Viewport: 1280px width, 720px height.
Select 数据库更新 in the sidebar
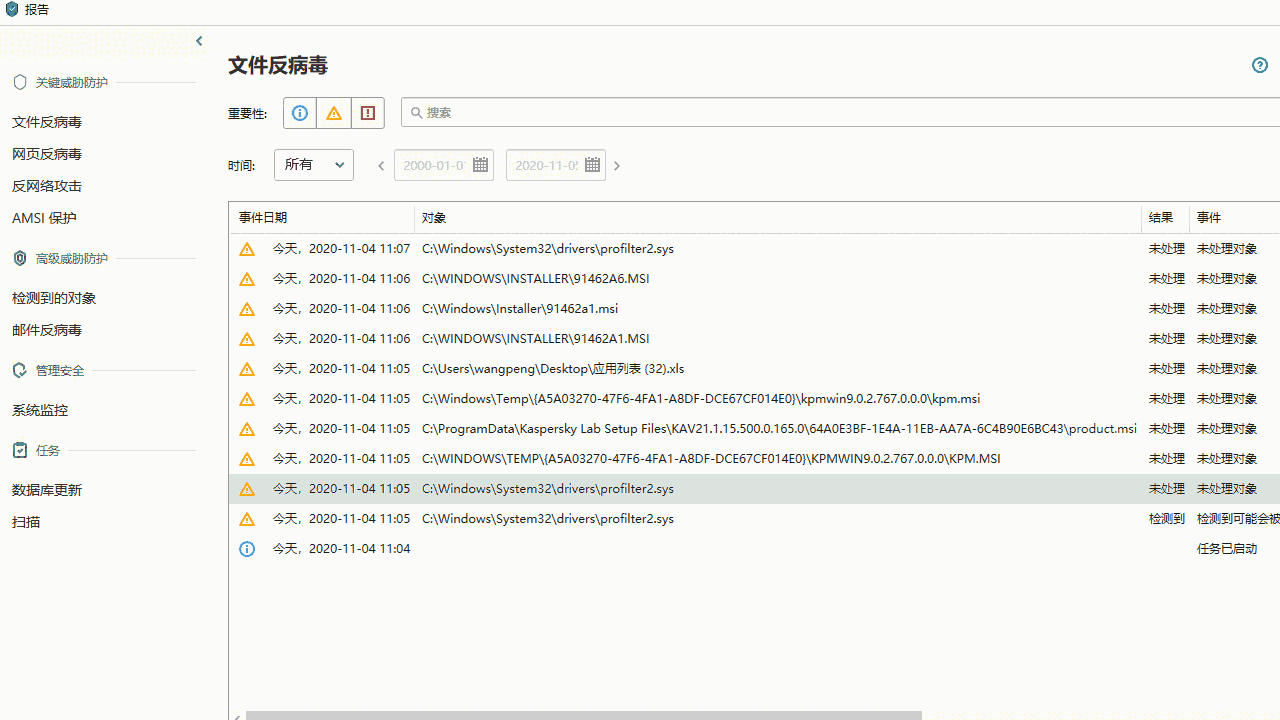coord(47,490)
